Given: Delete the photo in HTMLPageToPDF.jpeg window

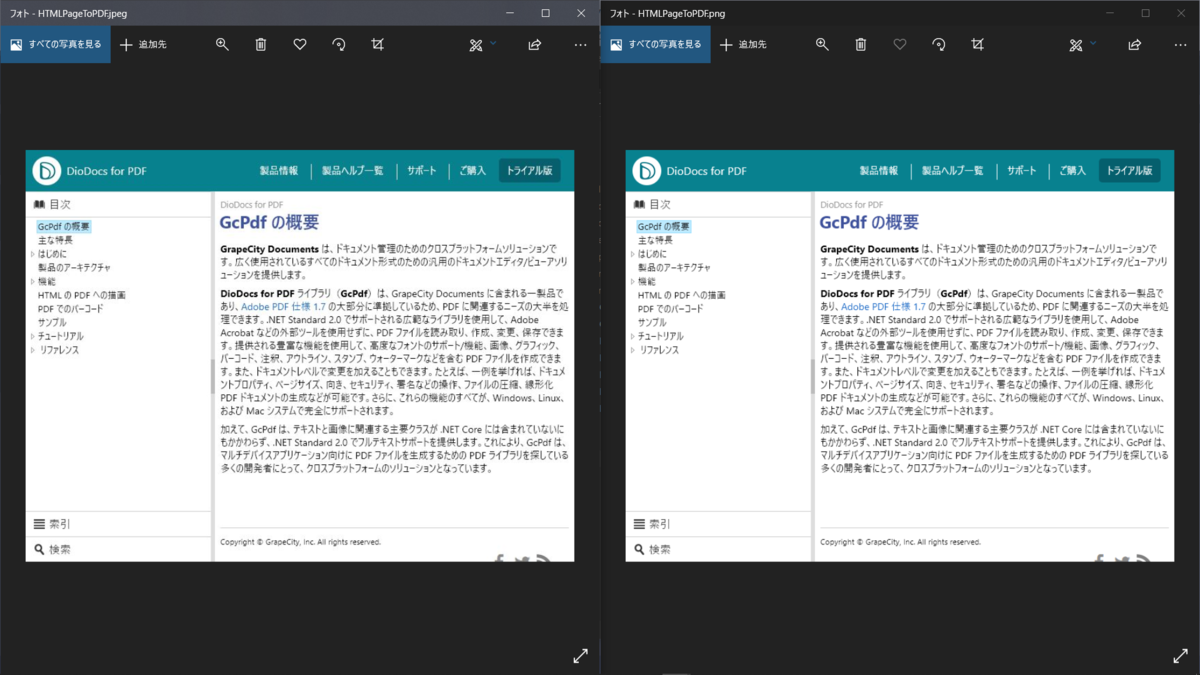Looking at the screenshot, I should (261, 45).
